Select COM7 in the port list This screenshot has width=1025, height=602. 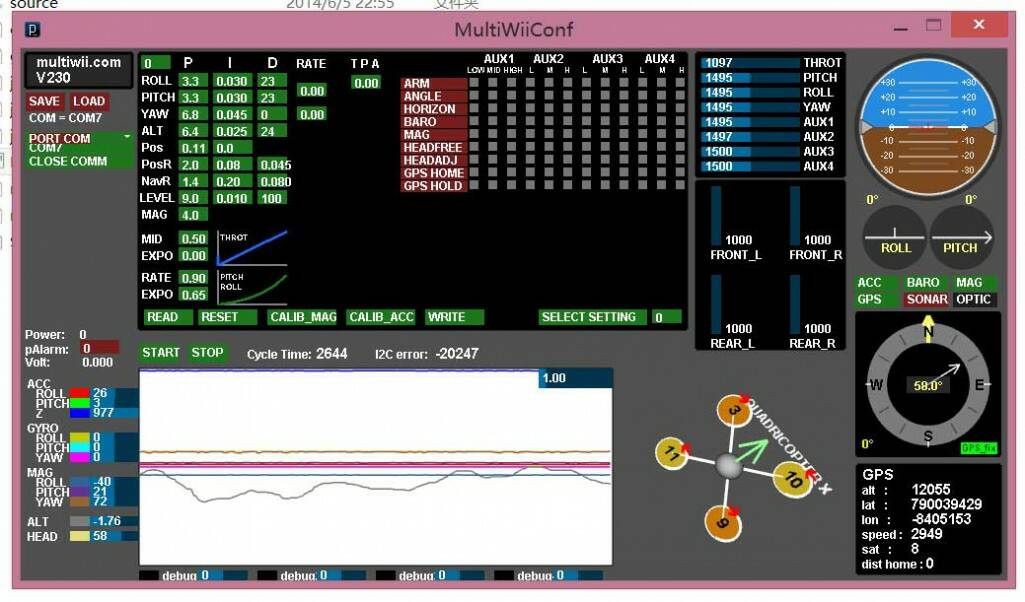pos(79,149)
